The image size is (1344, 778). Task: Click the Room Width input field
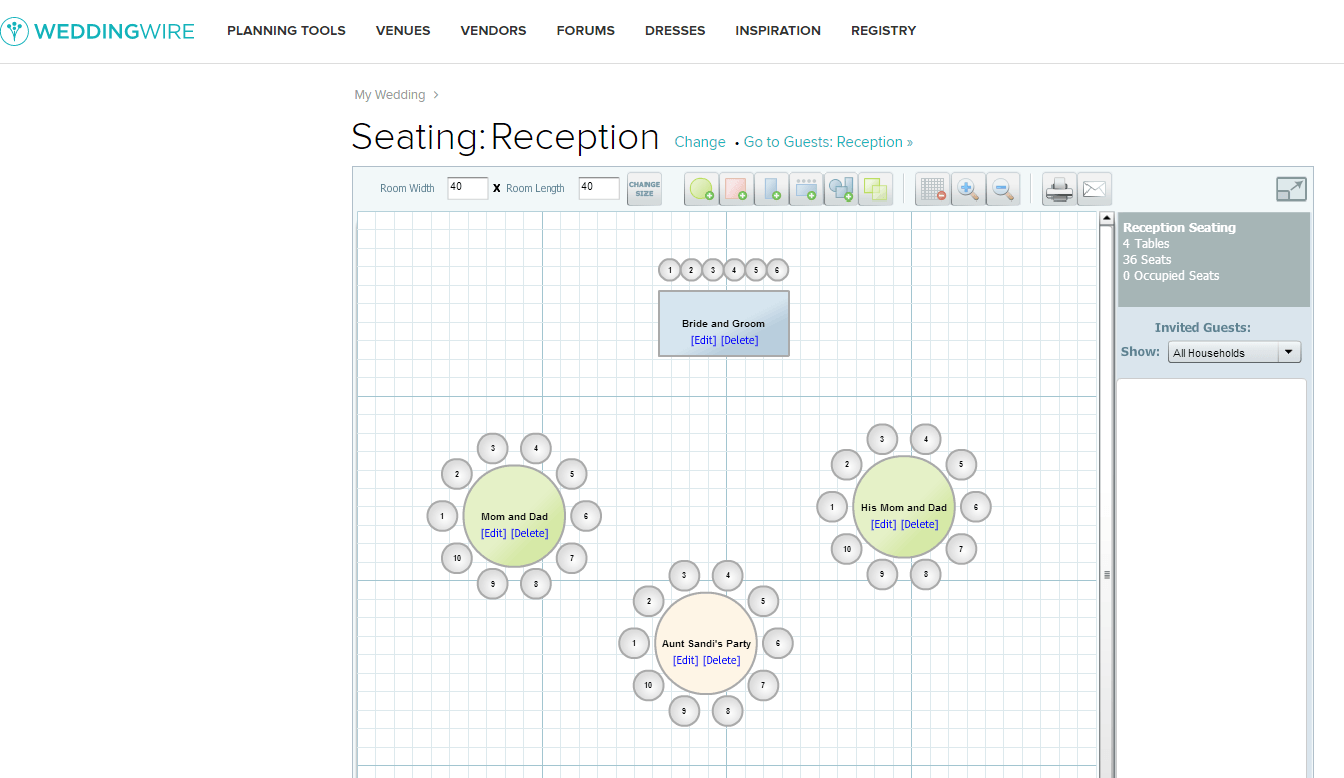(467, 188)
